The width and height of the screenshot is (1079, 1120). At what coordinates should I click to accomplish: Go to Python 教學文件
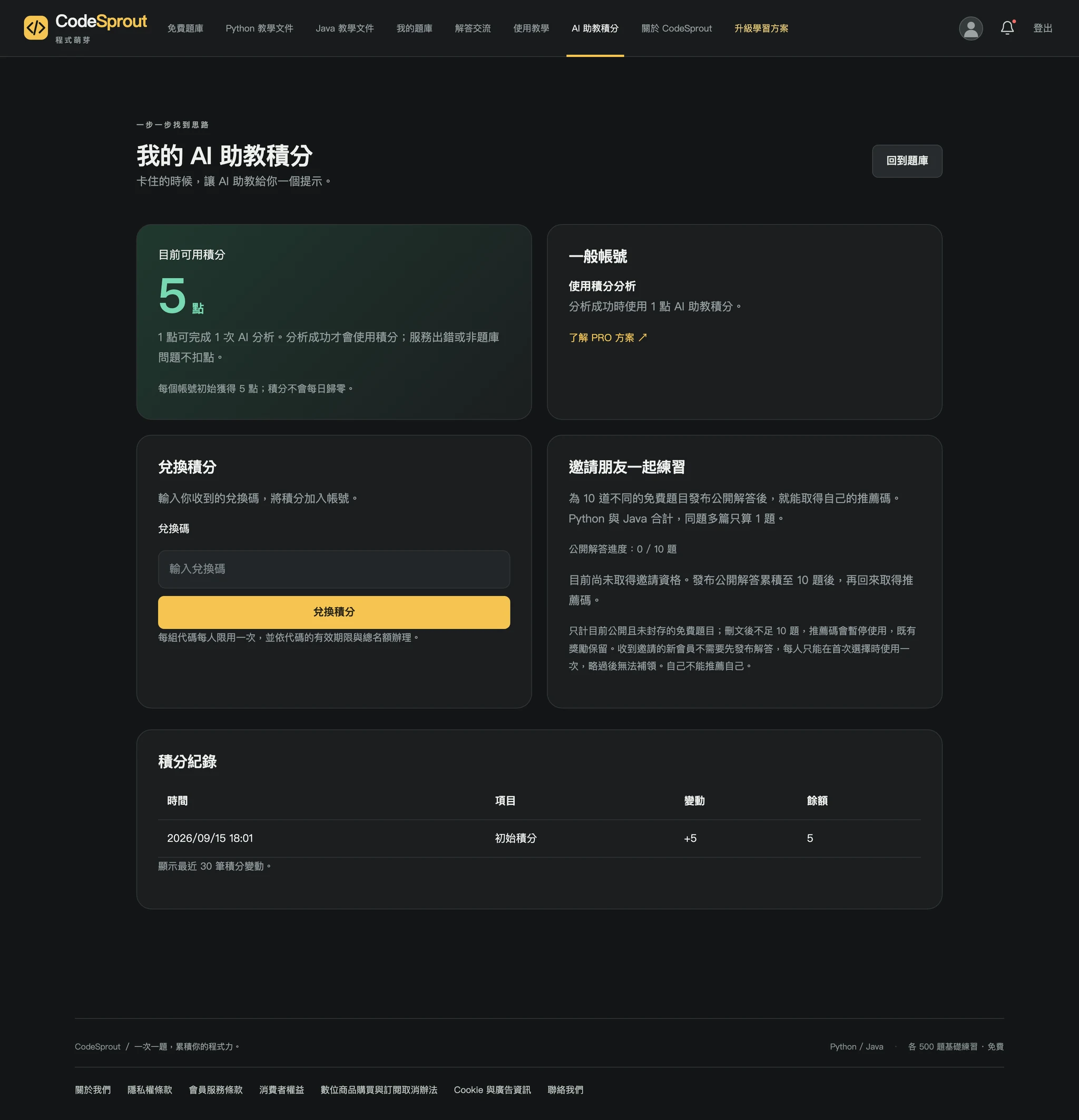coord(259,28)
